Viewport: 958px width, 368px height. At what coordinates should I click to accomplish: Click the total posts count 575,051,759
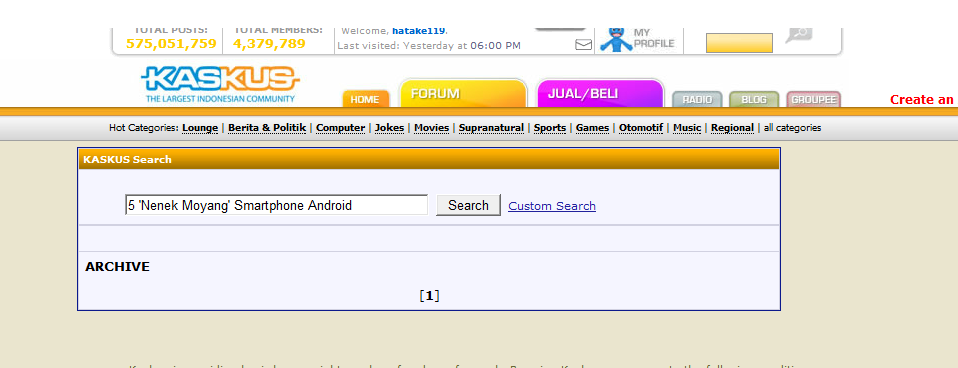pyautogui.click(x=171, y=43)
